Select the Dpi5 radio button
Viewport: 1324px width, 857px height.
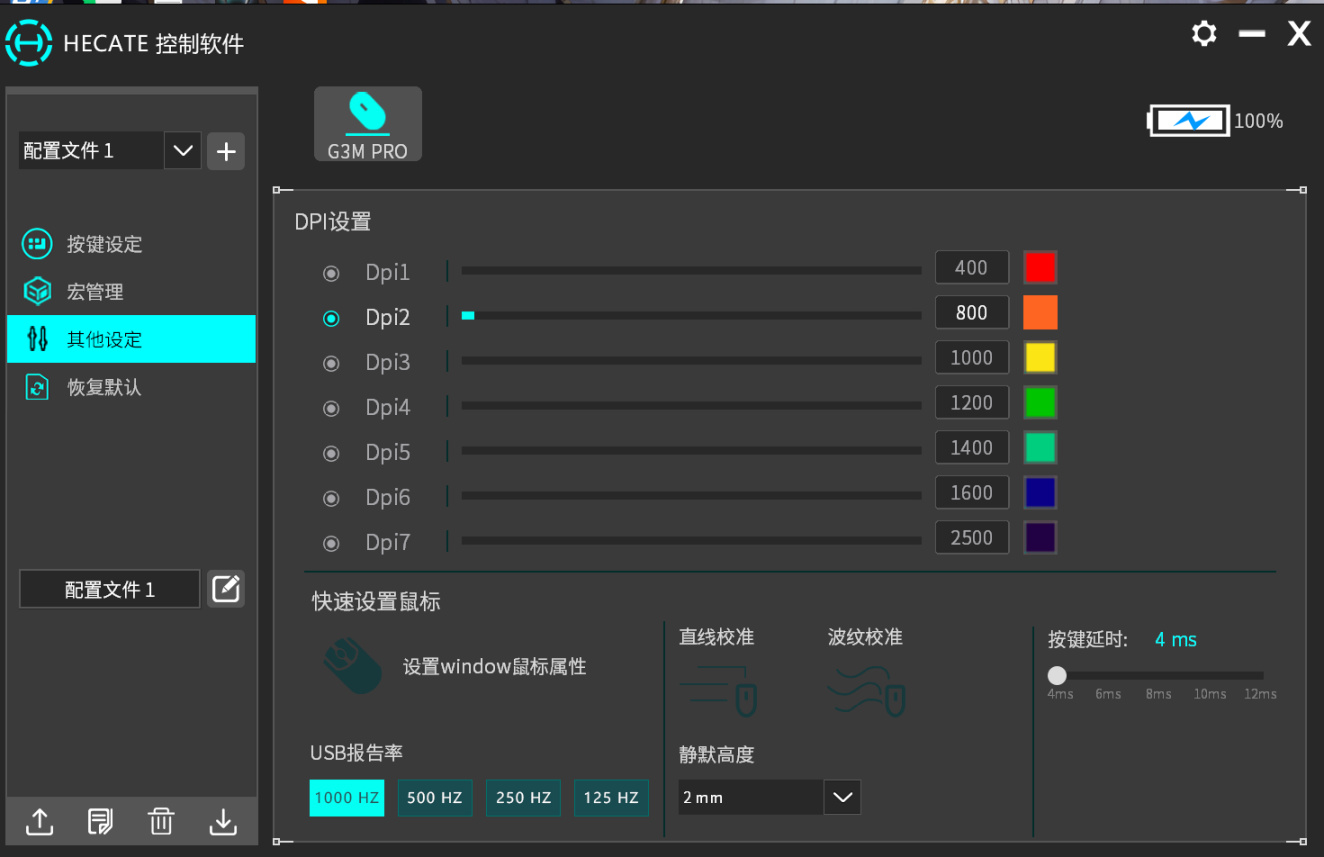(331, 453)
